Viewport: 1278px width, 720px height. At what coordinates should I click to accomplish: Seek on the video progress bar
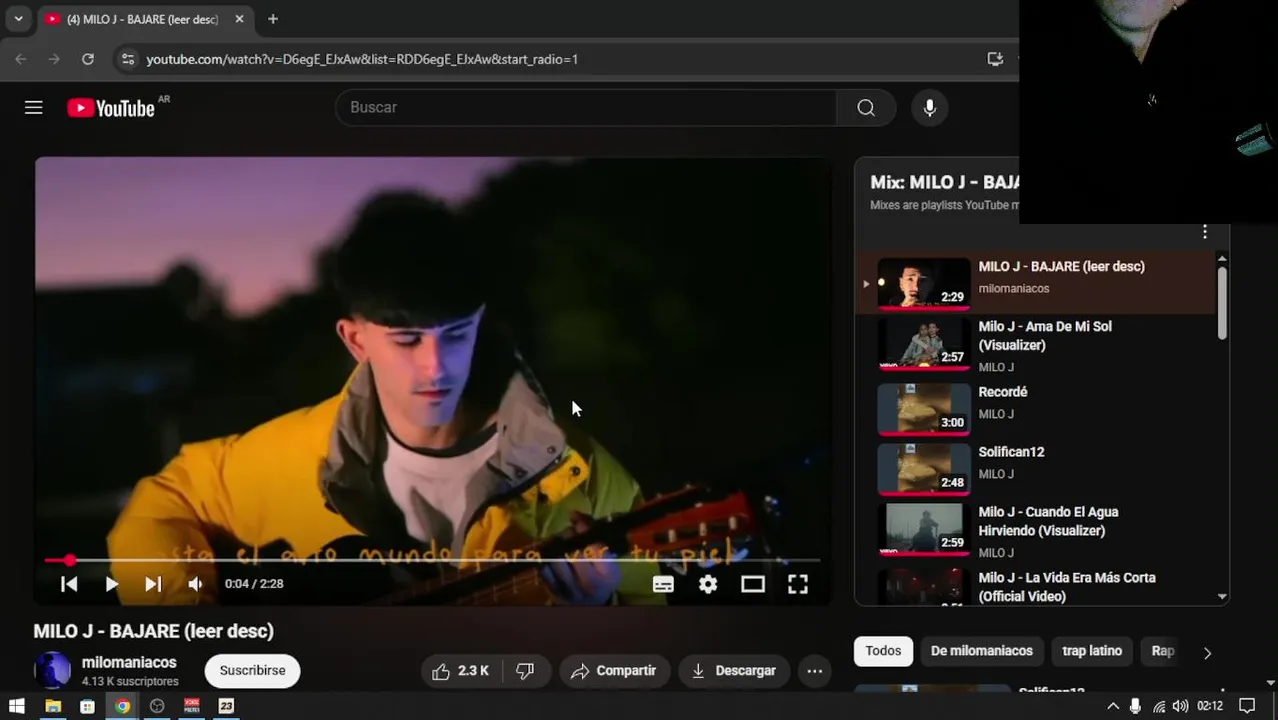click(432, 560)
